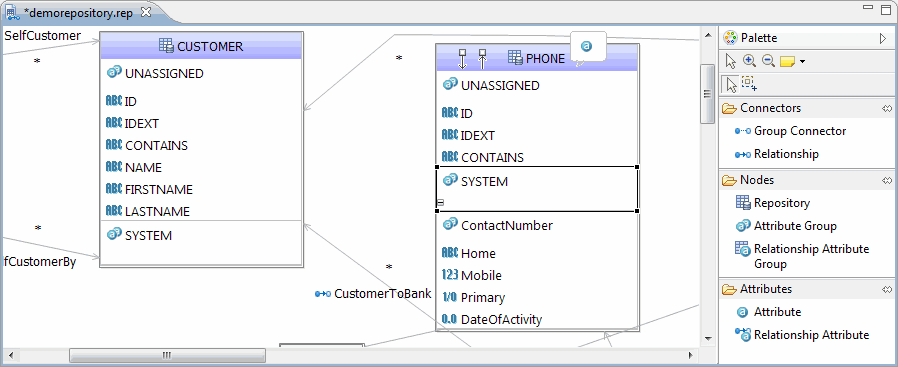The height and width of the screenshot is (367, 898).
Task: Activate the highlighted Select tool in the palette's second row
Action: tap(731, 84)
